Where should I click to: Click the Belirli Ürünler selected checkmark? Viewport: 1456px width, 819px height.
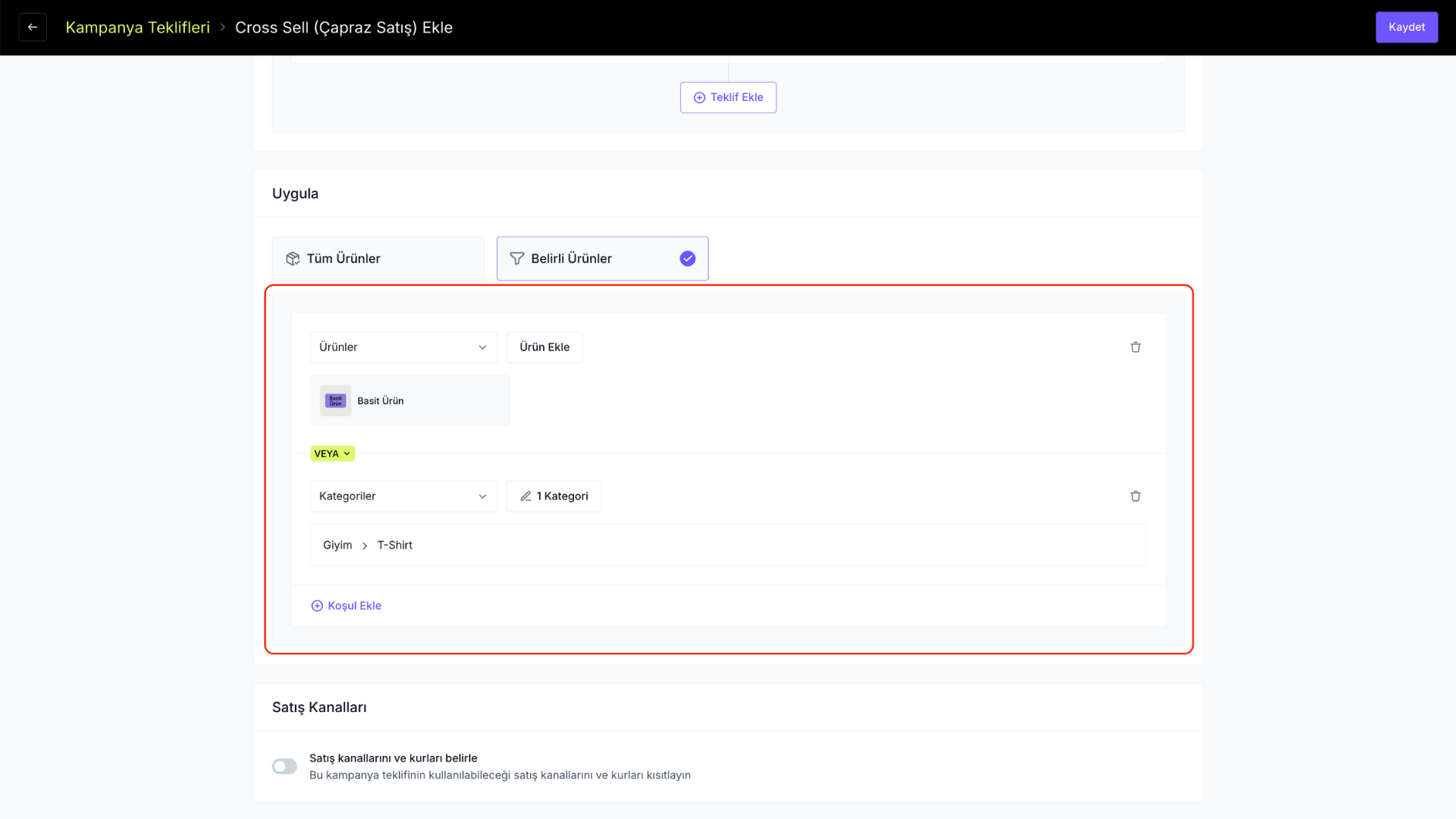[x=688, y=259]
